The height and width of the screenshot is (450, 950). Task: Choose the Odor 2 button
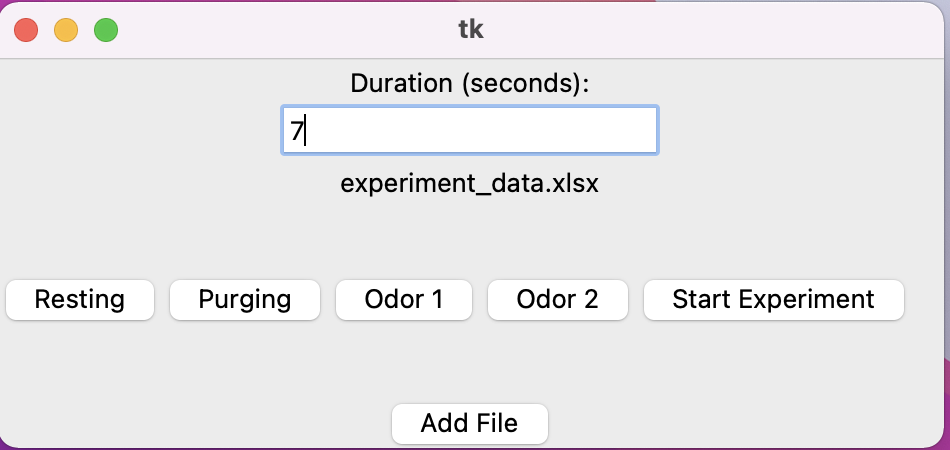tap(557, 299)
